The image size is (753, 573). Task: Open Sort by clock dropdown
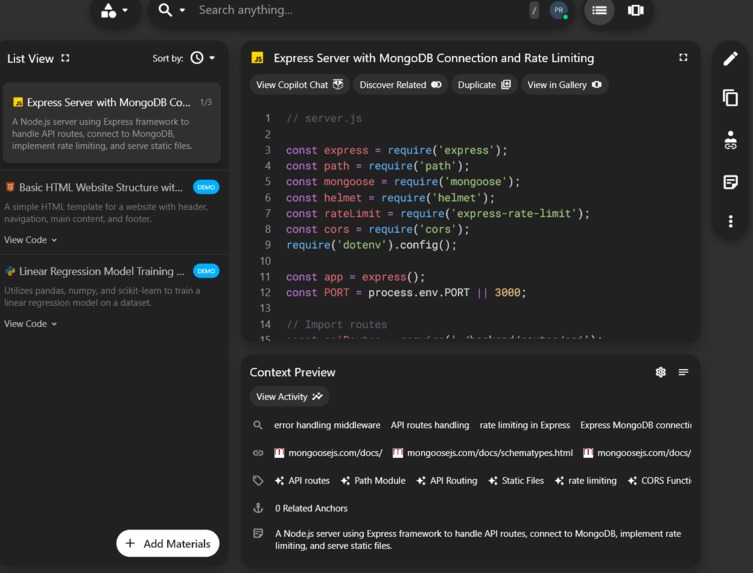click(x=212, y=58)
